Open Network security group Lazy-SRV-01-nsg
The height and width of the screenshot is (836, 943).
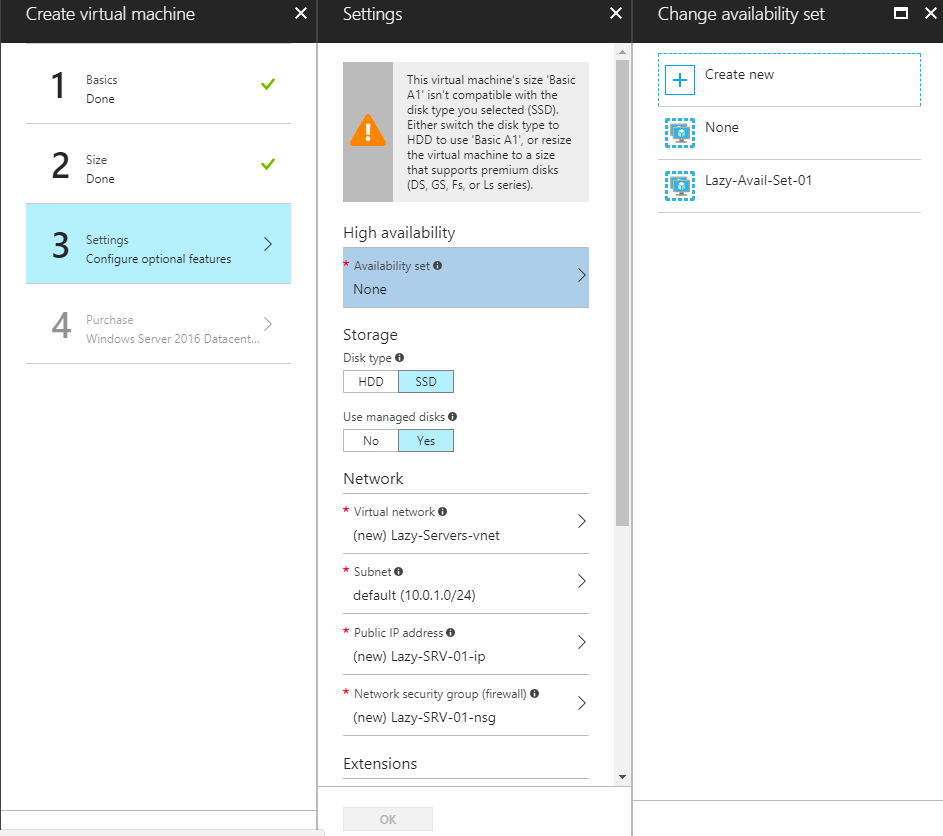pos(465,705)
